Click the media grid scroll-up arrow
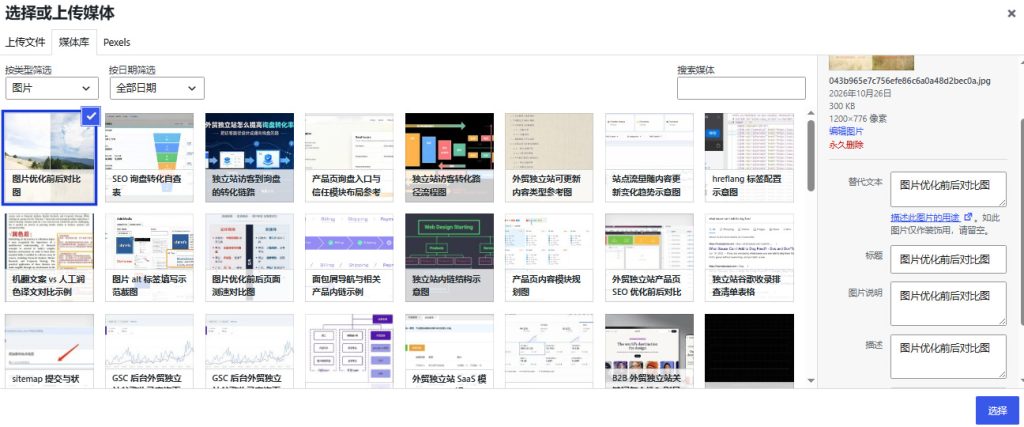The image size is (1024, 427). point(811,114)
